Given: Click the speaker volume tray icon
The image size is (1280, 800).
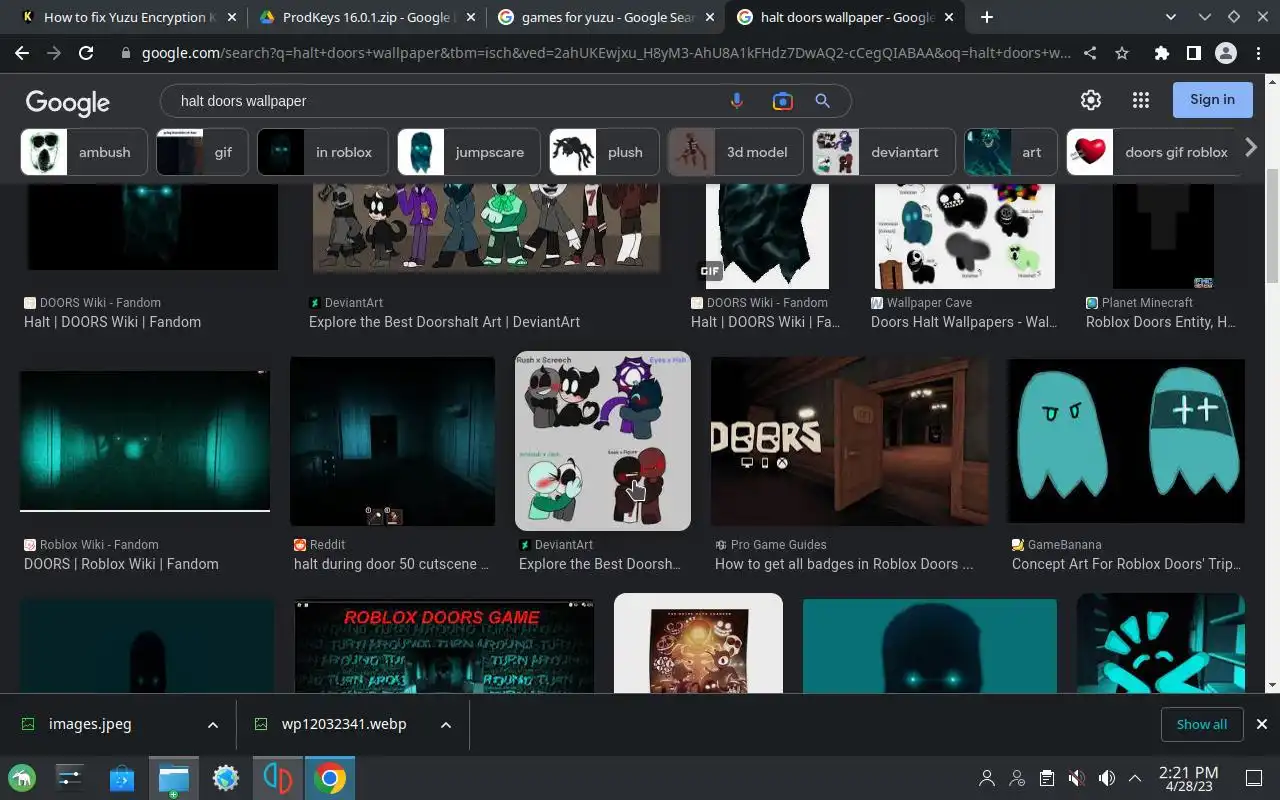Looking at the screenshot, I should 1106,778.
